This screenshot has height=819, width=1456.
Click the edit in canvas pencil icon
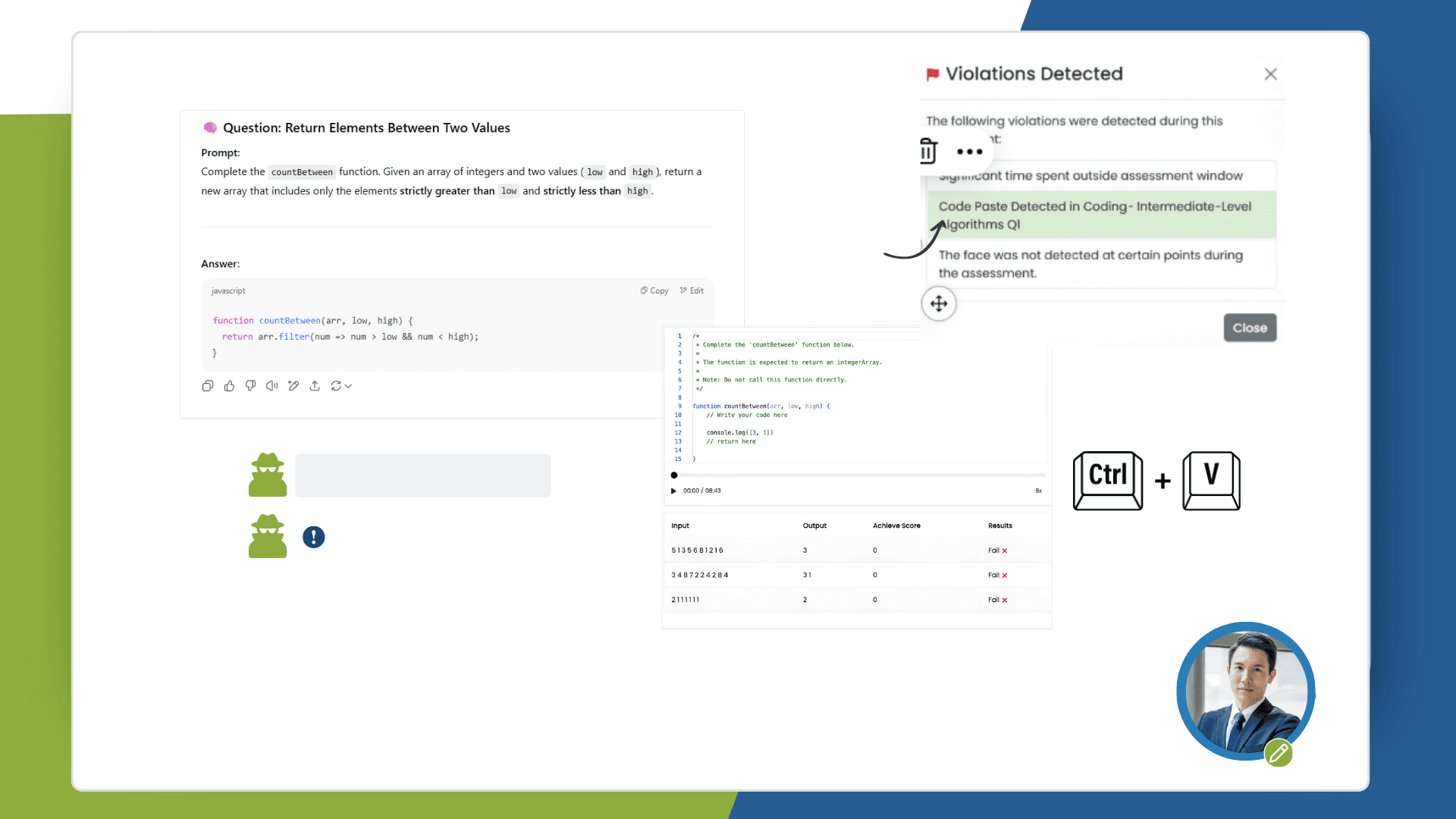(x=293, y=386)
